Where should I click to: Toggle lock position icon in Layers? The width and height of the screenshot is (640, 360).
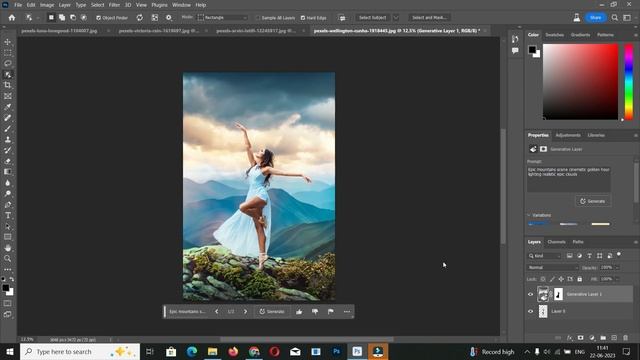(x=561, y=279)
